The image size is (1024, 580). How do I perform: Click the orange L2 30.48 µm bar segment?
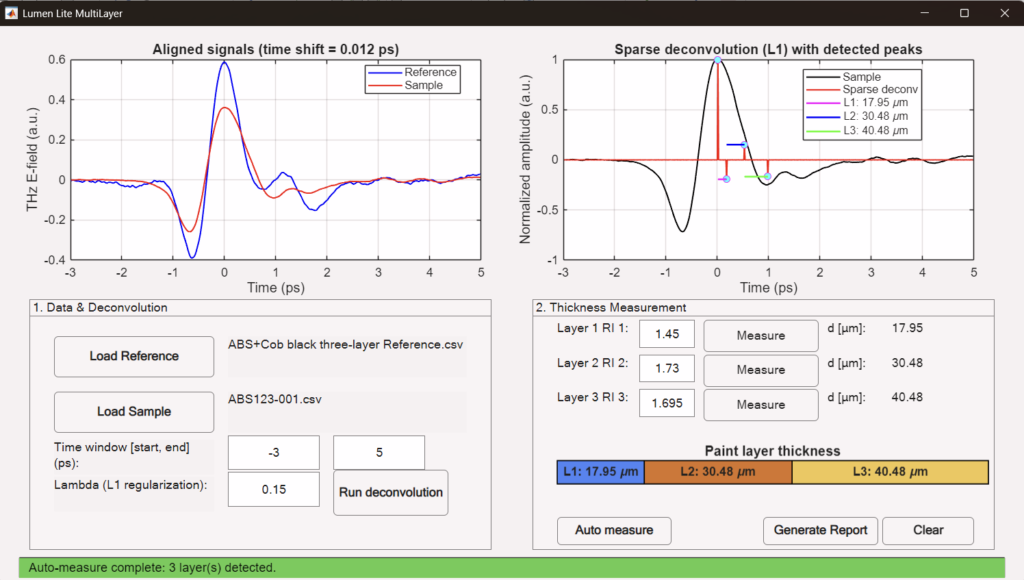[x=718, y=472]
